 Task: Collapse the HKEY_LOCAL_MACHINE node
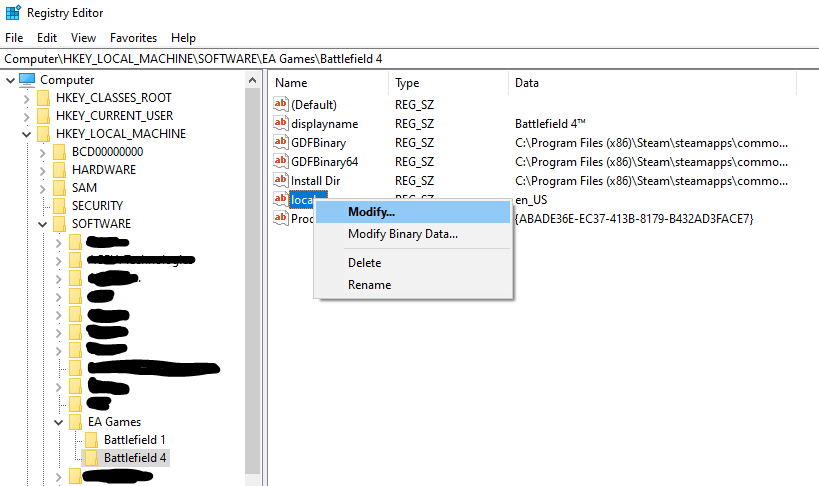pos(27,134)
